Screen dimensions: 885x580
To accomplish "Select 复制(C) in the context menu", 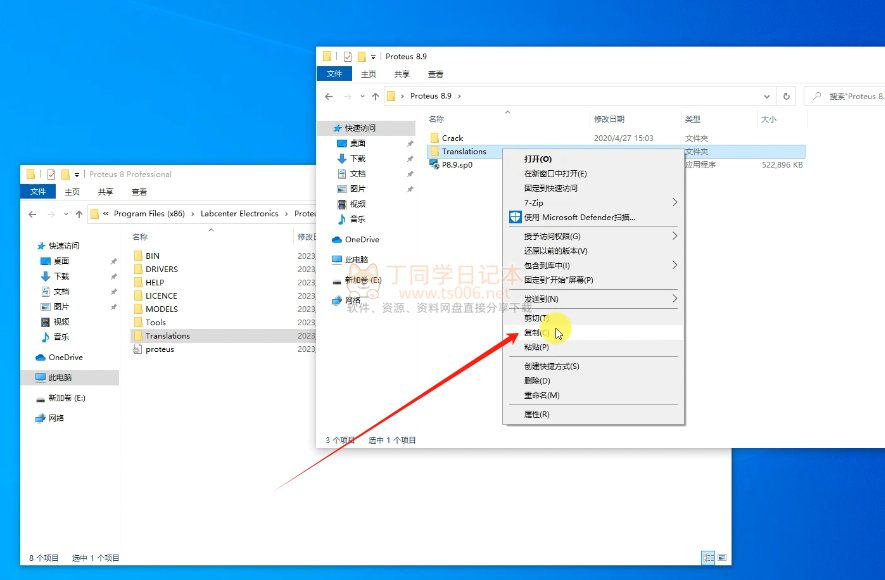I will (x=593, y=333).
